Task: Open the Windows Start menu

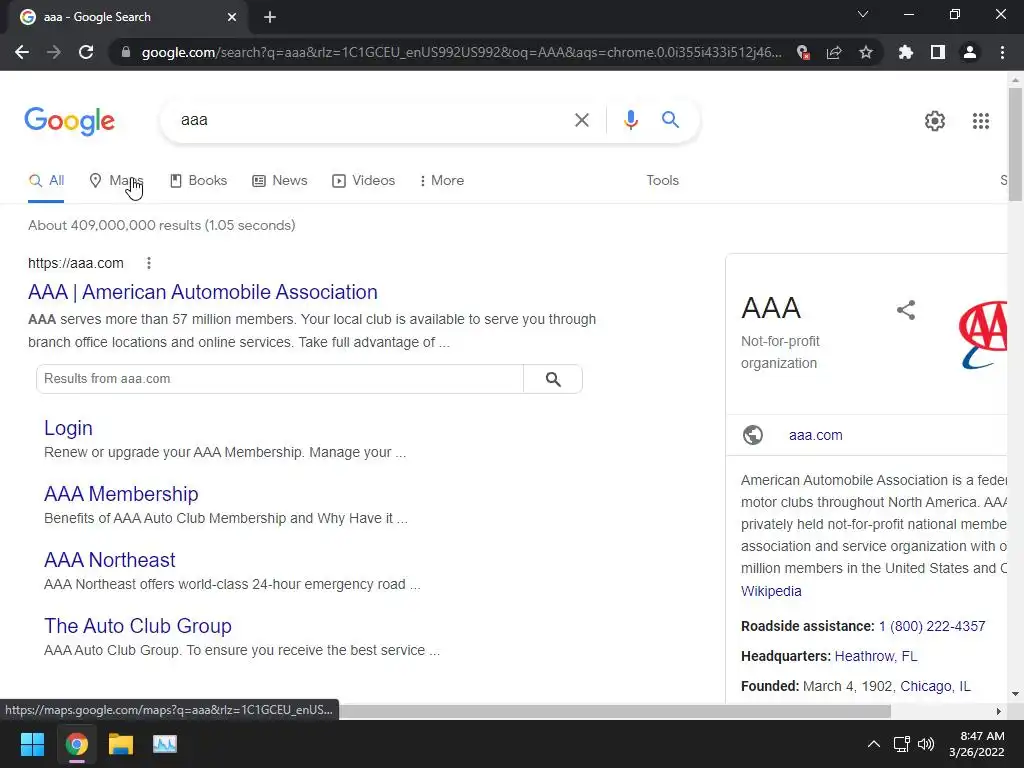Action: (x=32, y=744)
